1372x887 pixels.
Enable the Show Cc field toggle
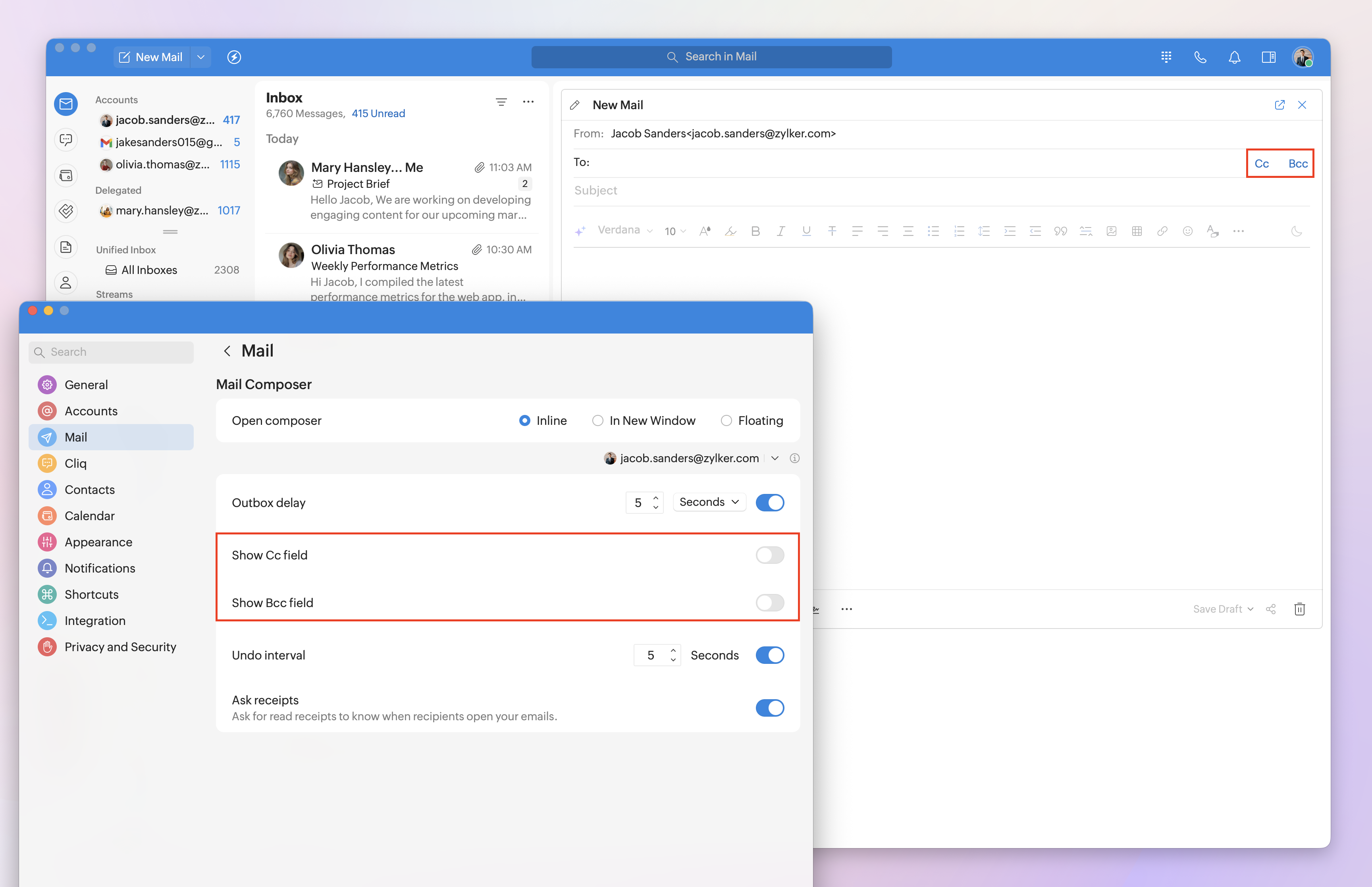click(769, 555)
